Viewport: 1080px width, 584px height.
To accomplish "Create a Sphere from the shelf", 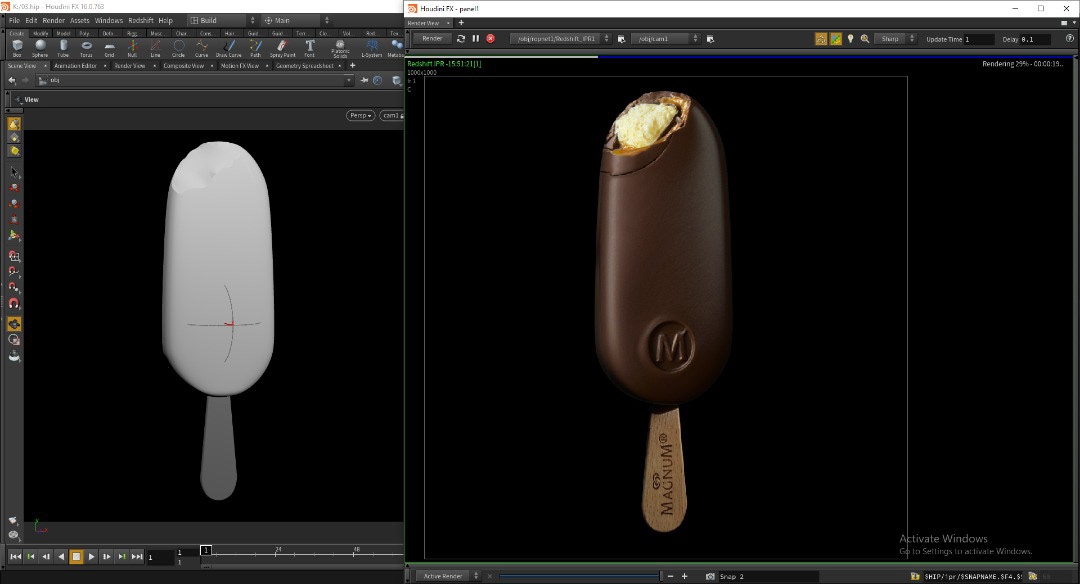I will click(40, 48).
